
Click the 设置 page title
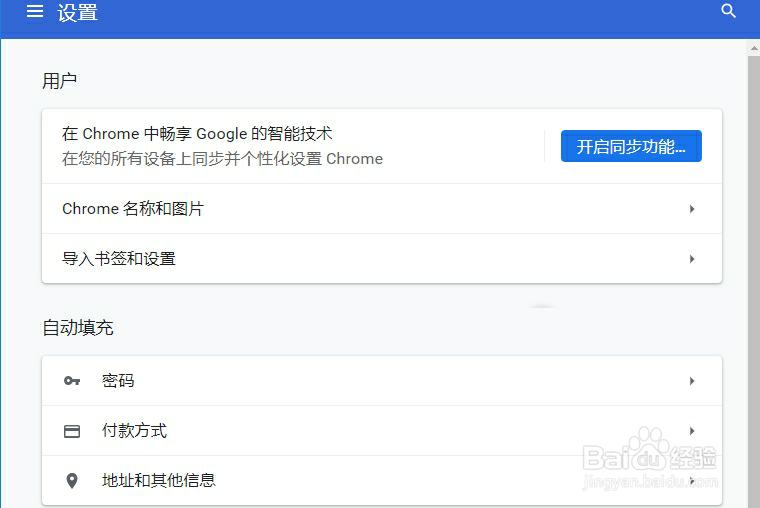click(x=77, y=13)
